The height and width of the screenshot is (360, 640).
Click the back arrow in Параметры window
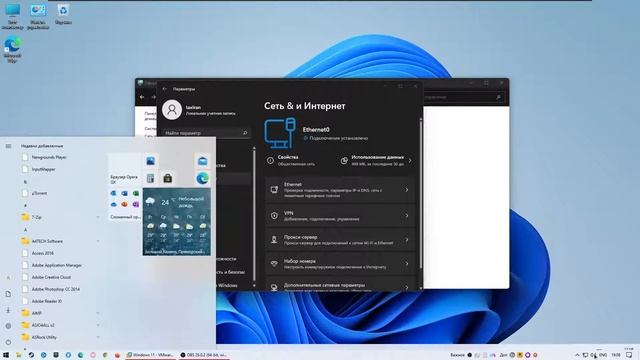pyautogui.click(x=164, y=89)
